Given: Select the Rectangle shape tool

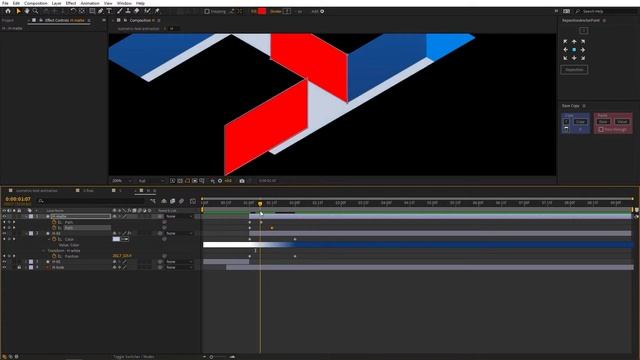Looking at the screenshot, I should pyautogui.click(x=93, y=11).
